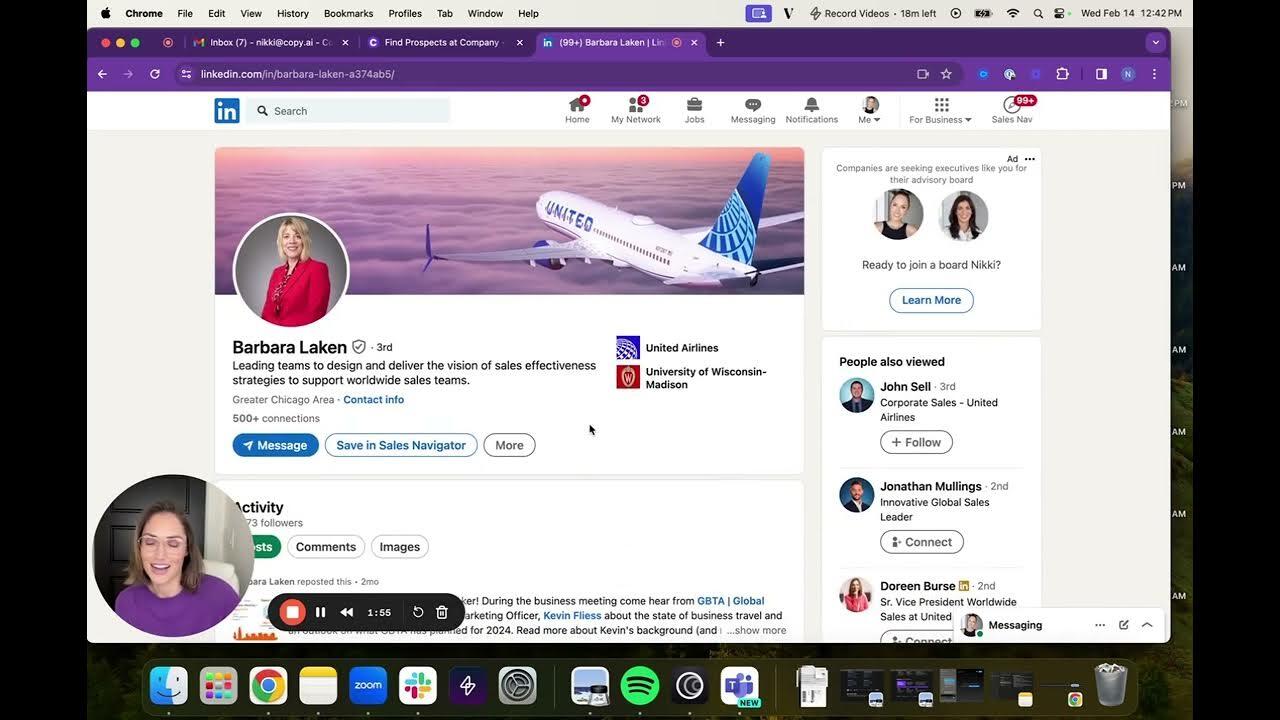Open Slack from the Dock
This screenshot has height=720, width=1280.
[x=418, y=686]
